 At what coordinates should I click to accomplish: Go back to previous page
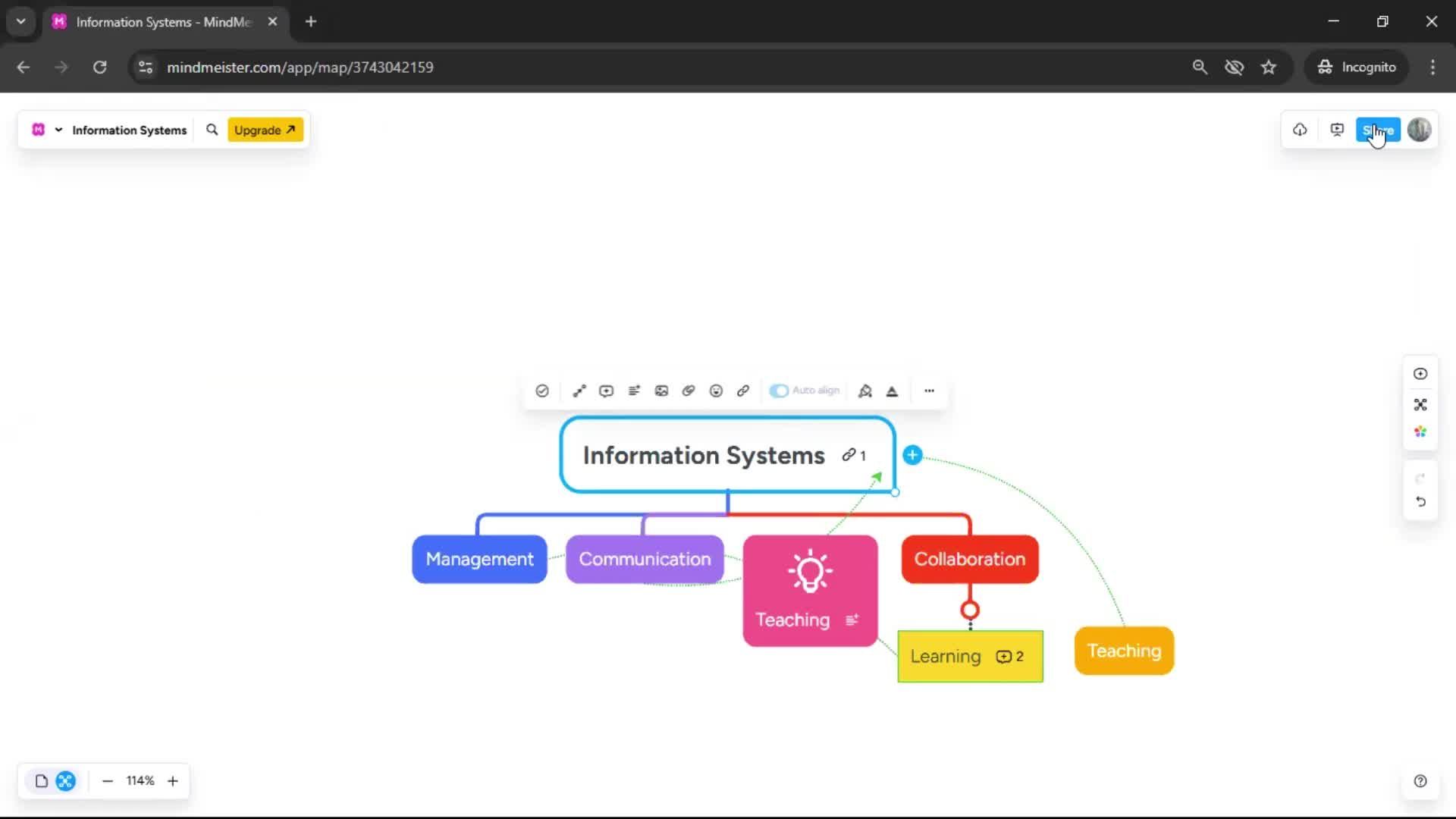point(24,67)
